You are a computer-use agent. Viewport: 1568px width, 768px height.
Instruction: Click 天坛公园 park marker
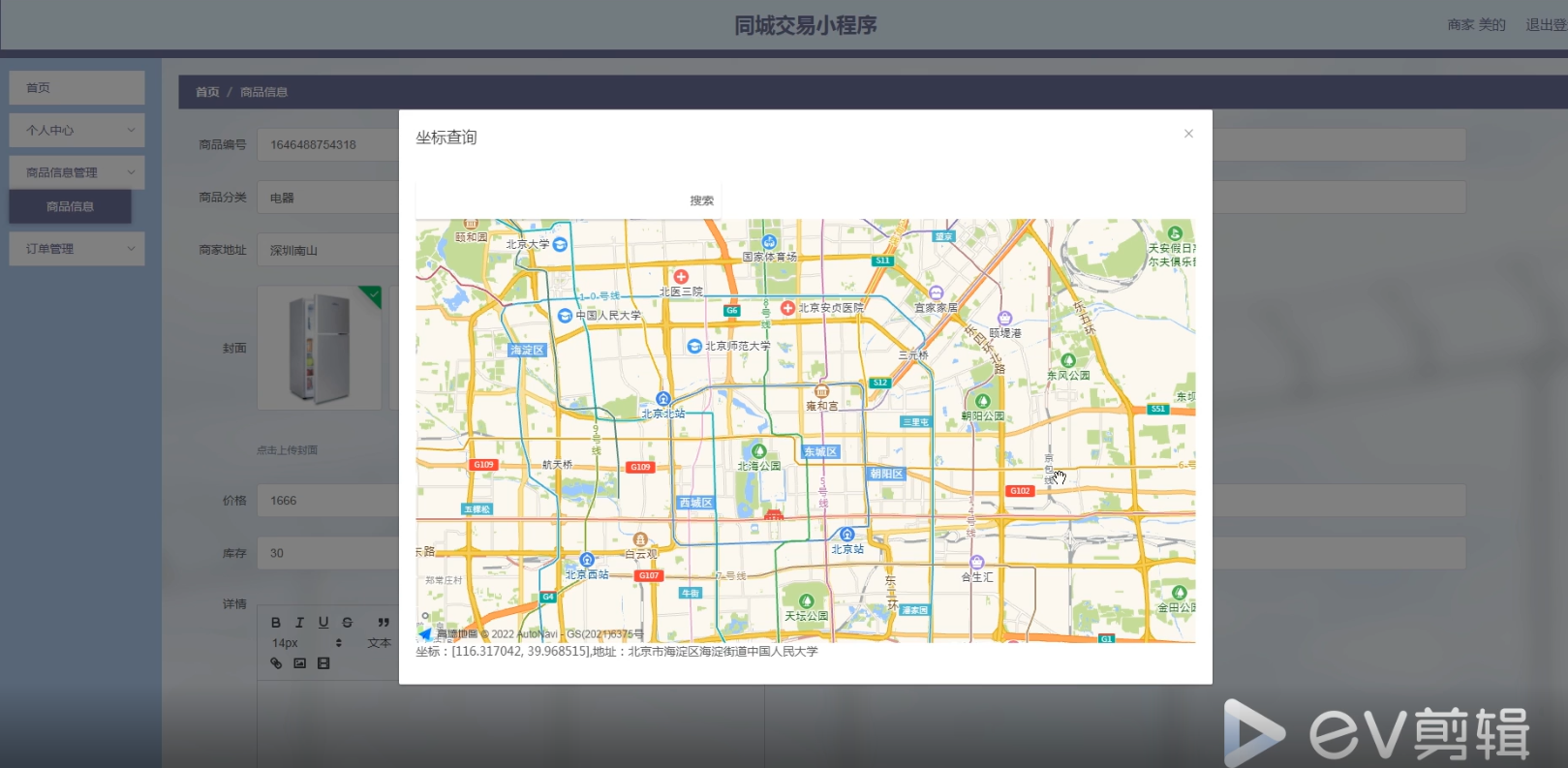point(806,601)
